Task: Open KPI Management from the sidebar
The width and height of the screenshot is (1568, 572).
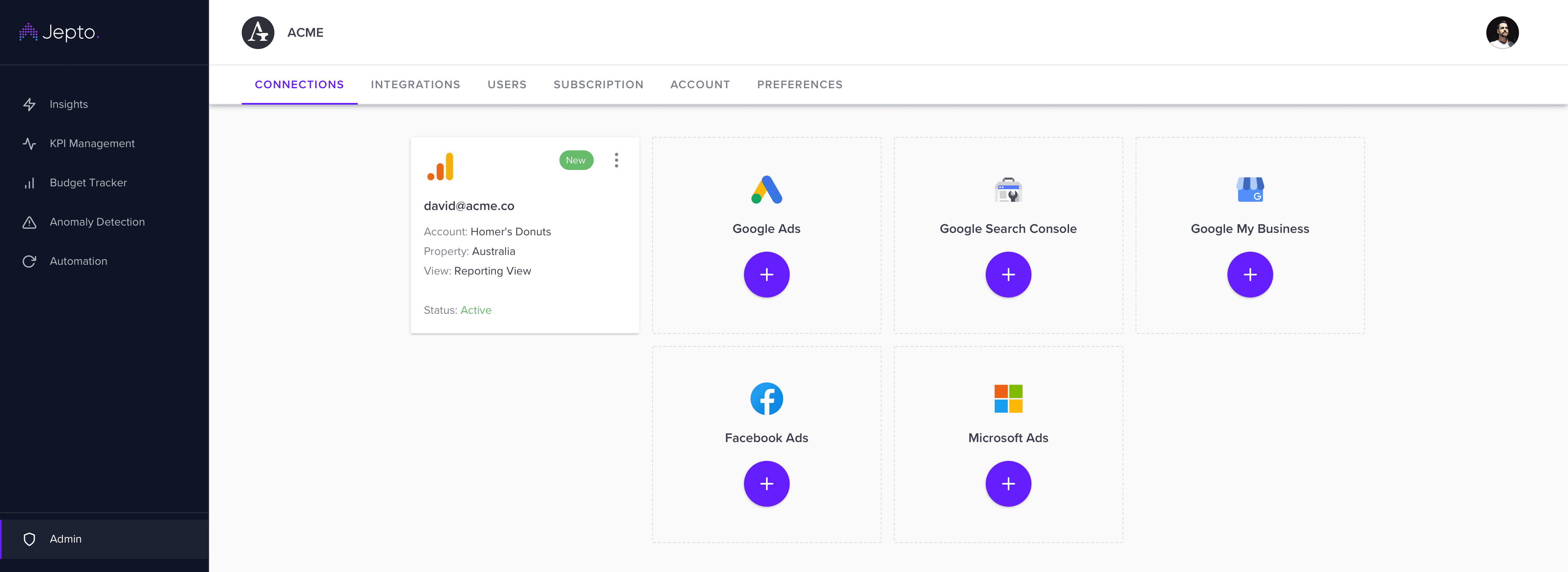Action: tap(104, 144)
